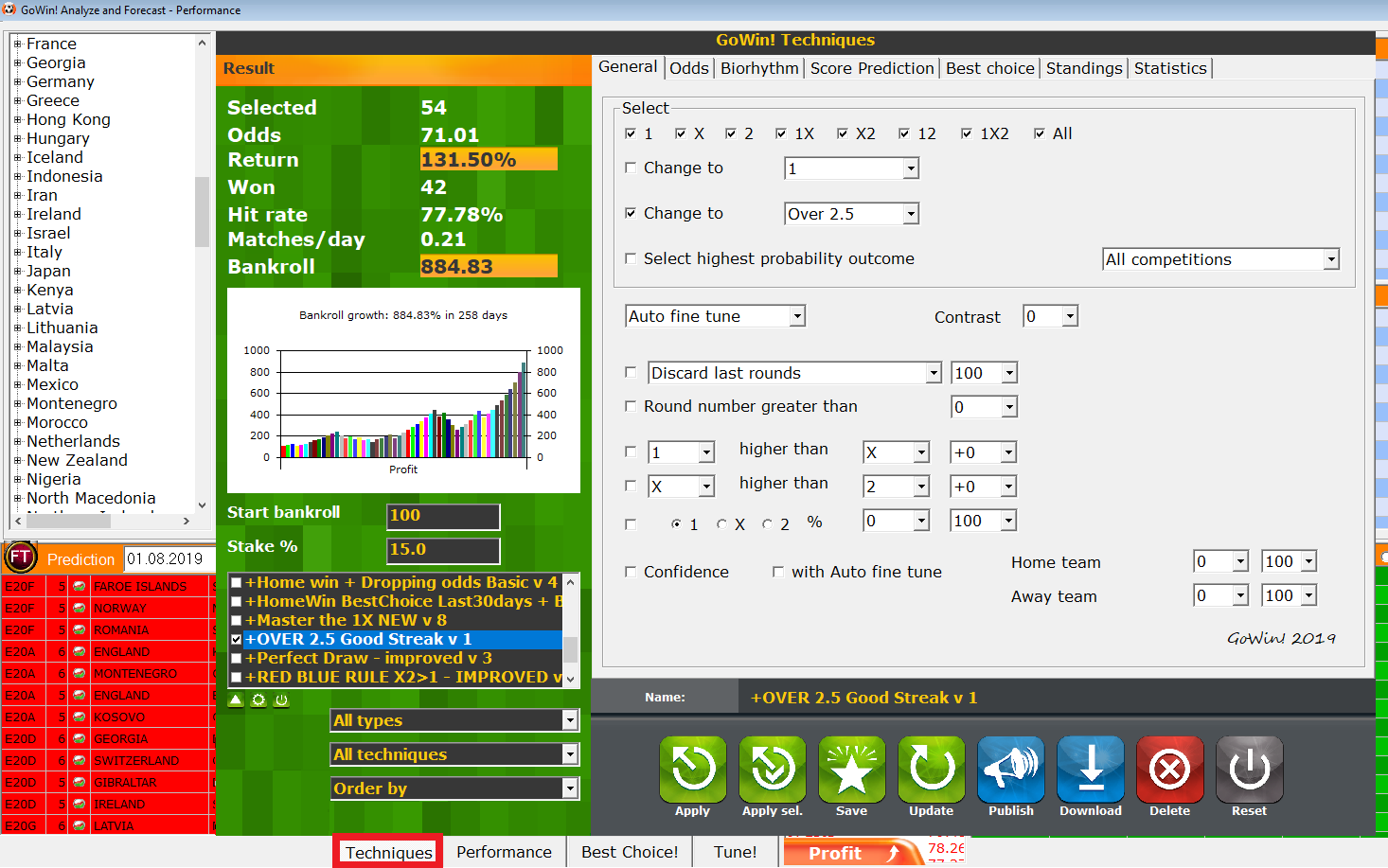Click football icon in SWITZERLAND row

coord(80,760)
